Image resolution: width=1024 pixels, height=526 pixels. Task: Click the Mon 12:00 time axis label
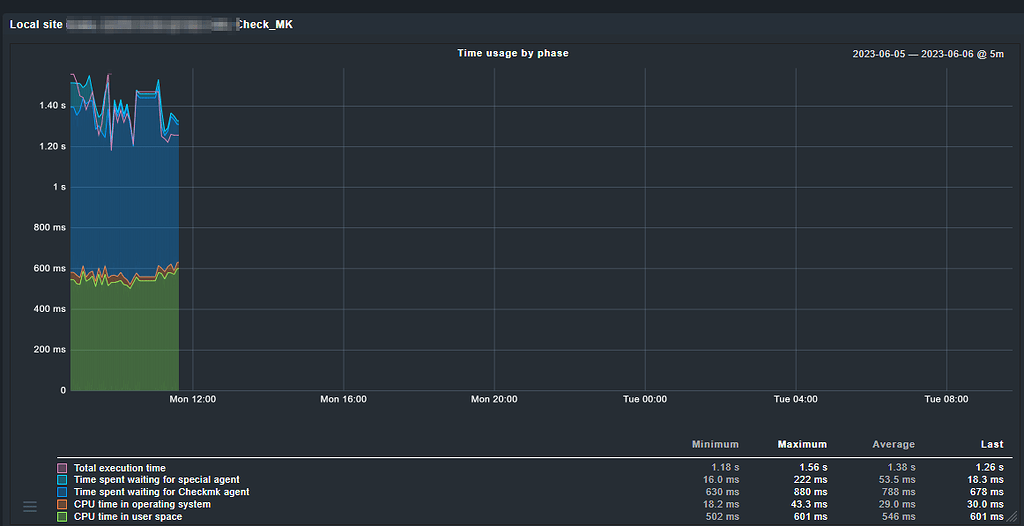tap(193, 399)
